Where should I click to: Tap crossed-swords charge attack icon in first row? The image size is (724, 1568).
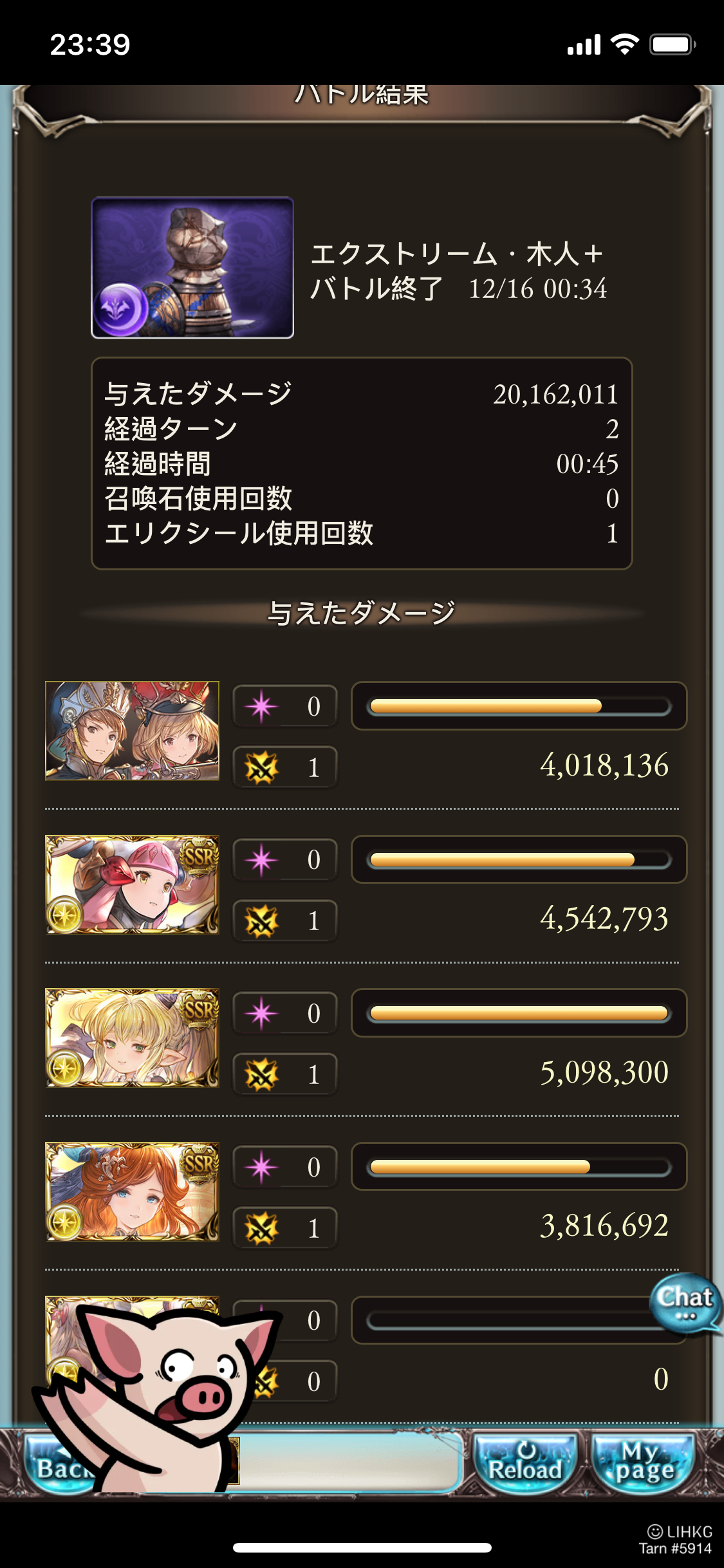pos(261,767)
